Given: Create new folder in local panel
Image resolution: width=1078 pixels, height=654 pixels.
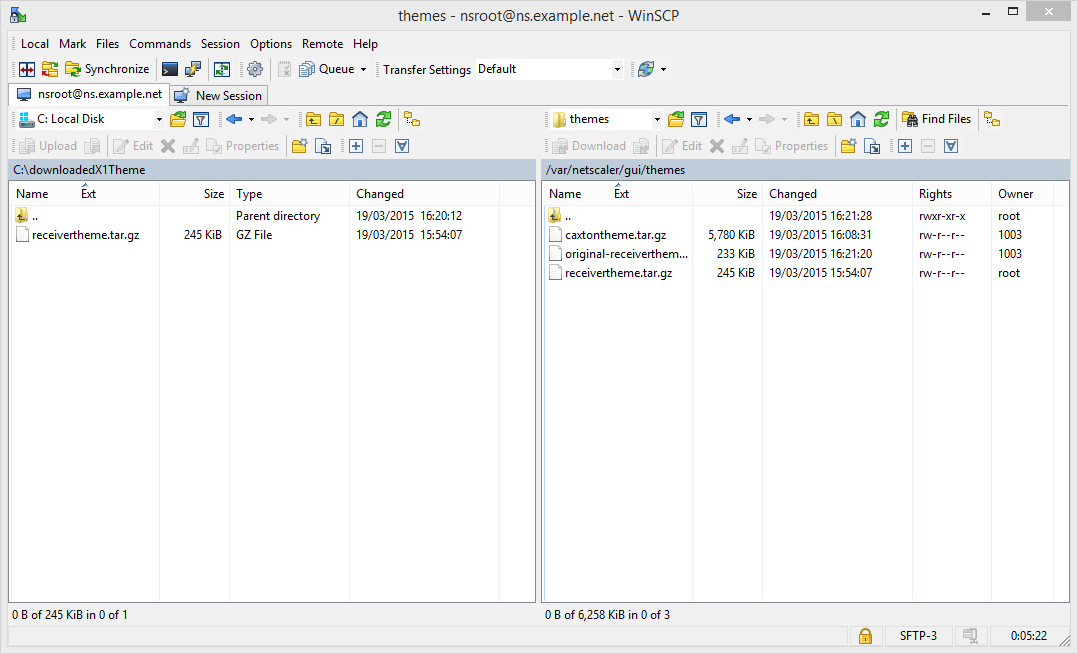Looking at the screenshot, I should coord(299,146).
